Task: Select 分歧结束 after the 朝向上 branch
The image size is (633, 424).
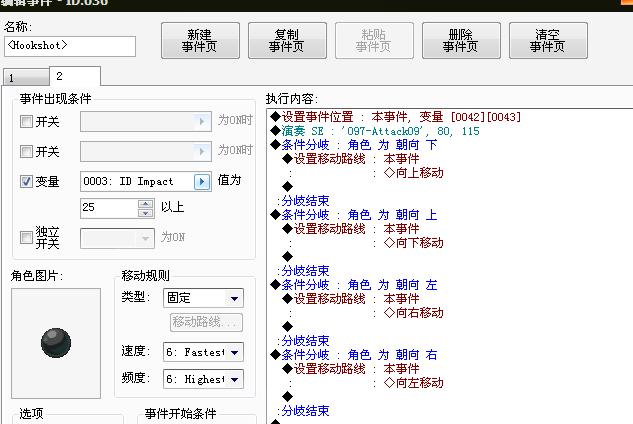Action: (x=304, y=271)
